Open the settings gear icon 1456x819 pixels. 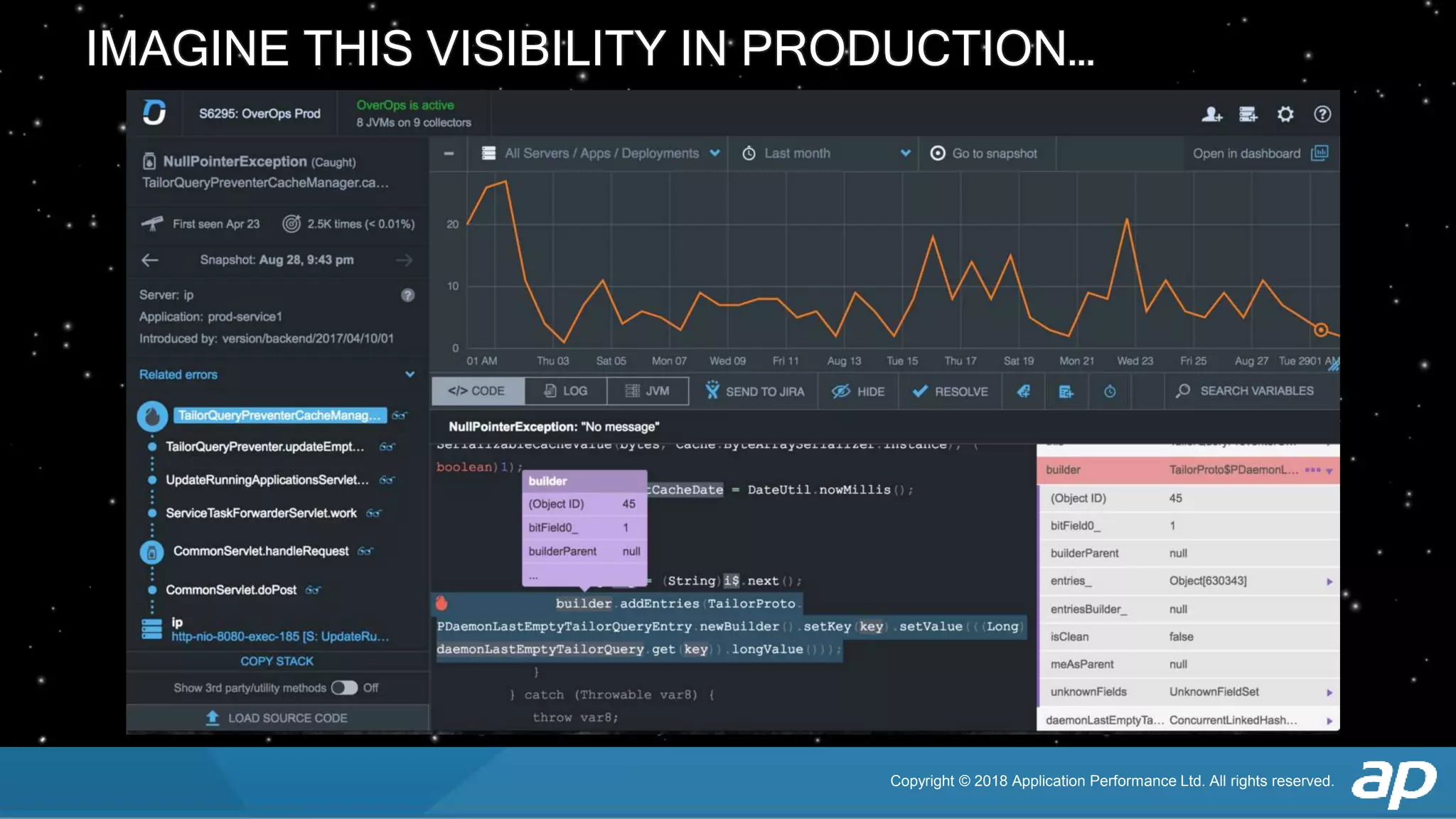pyautogui.click(x=1285, y=114)
